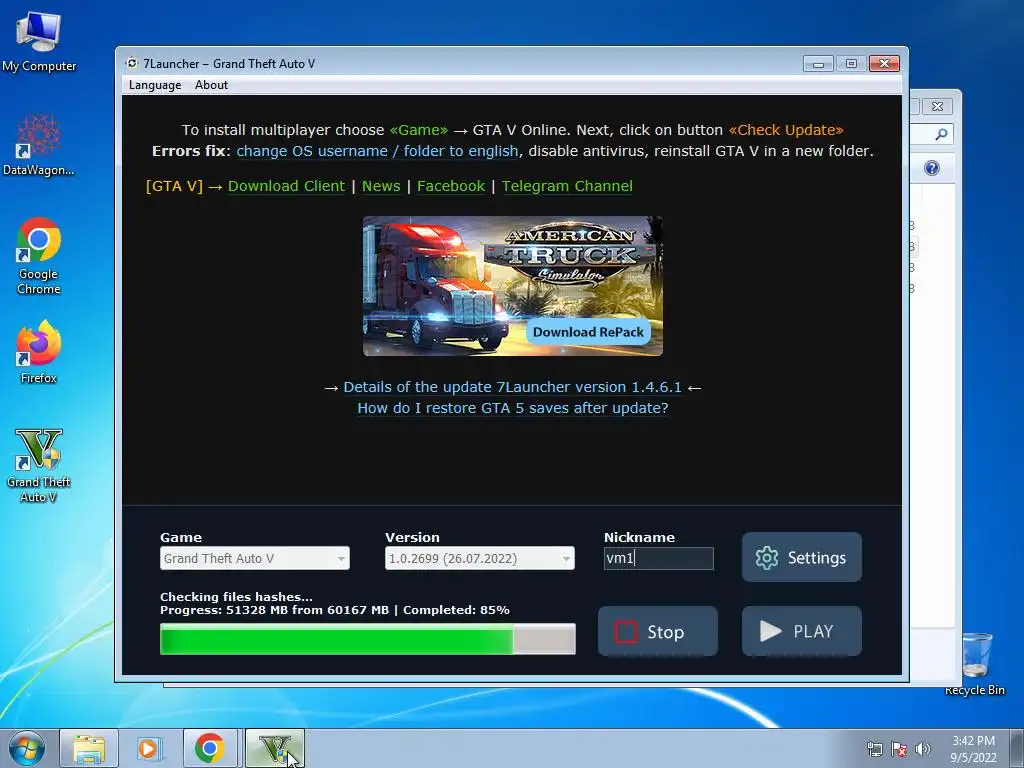Open Grand Theft Auto V desktop shortcut

pyautogui.click(x=39, y=465)
